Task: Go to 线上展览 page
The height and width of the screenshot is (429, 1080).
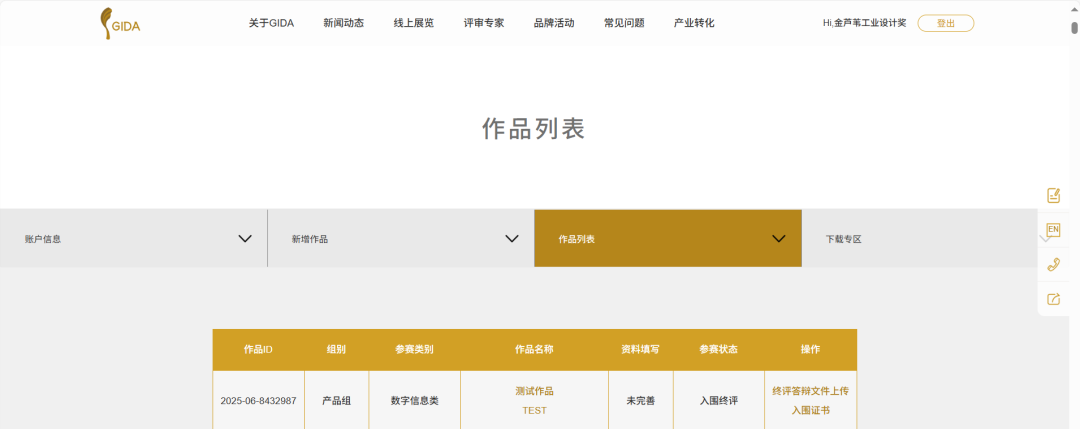Action: [x=414, y=23]
